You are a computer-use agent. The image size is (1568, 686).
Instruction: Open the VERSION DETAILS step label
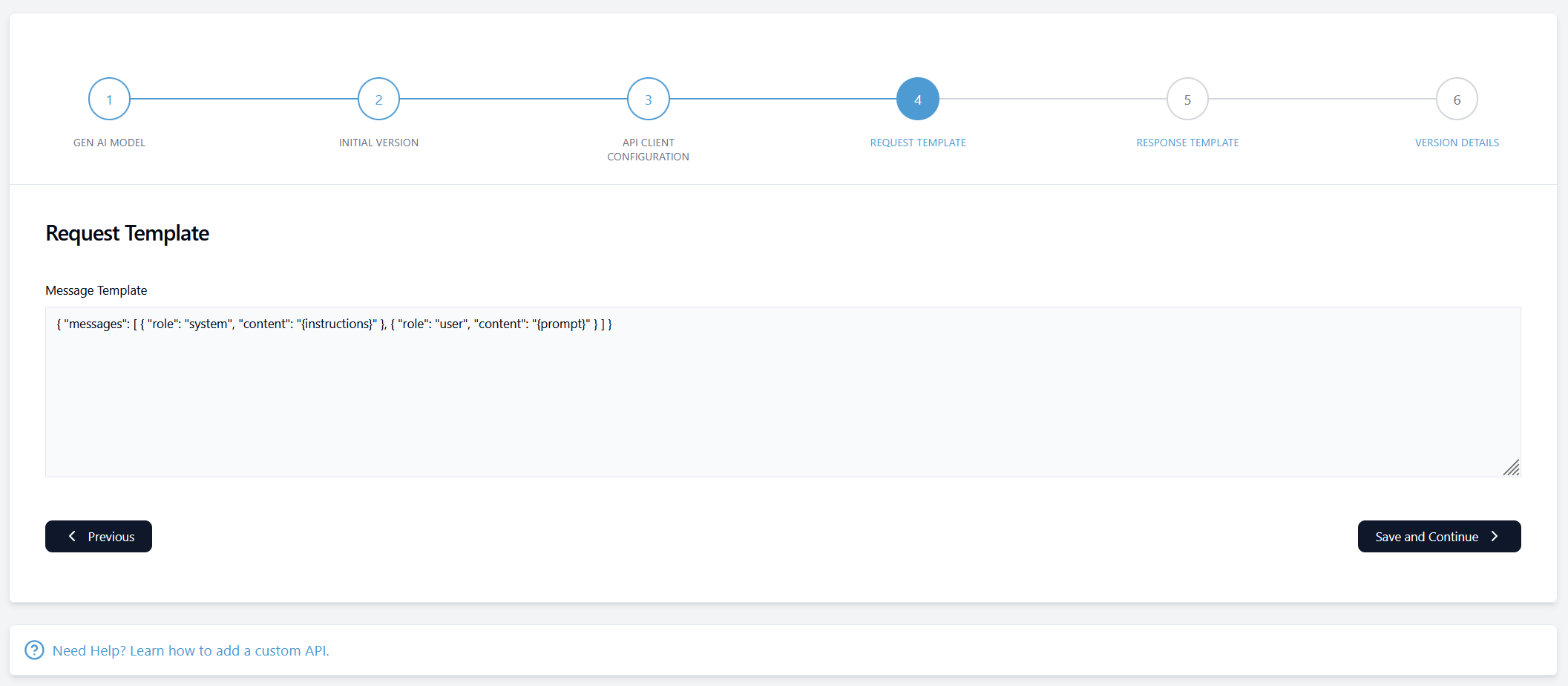click(1456, 142)
